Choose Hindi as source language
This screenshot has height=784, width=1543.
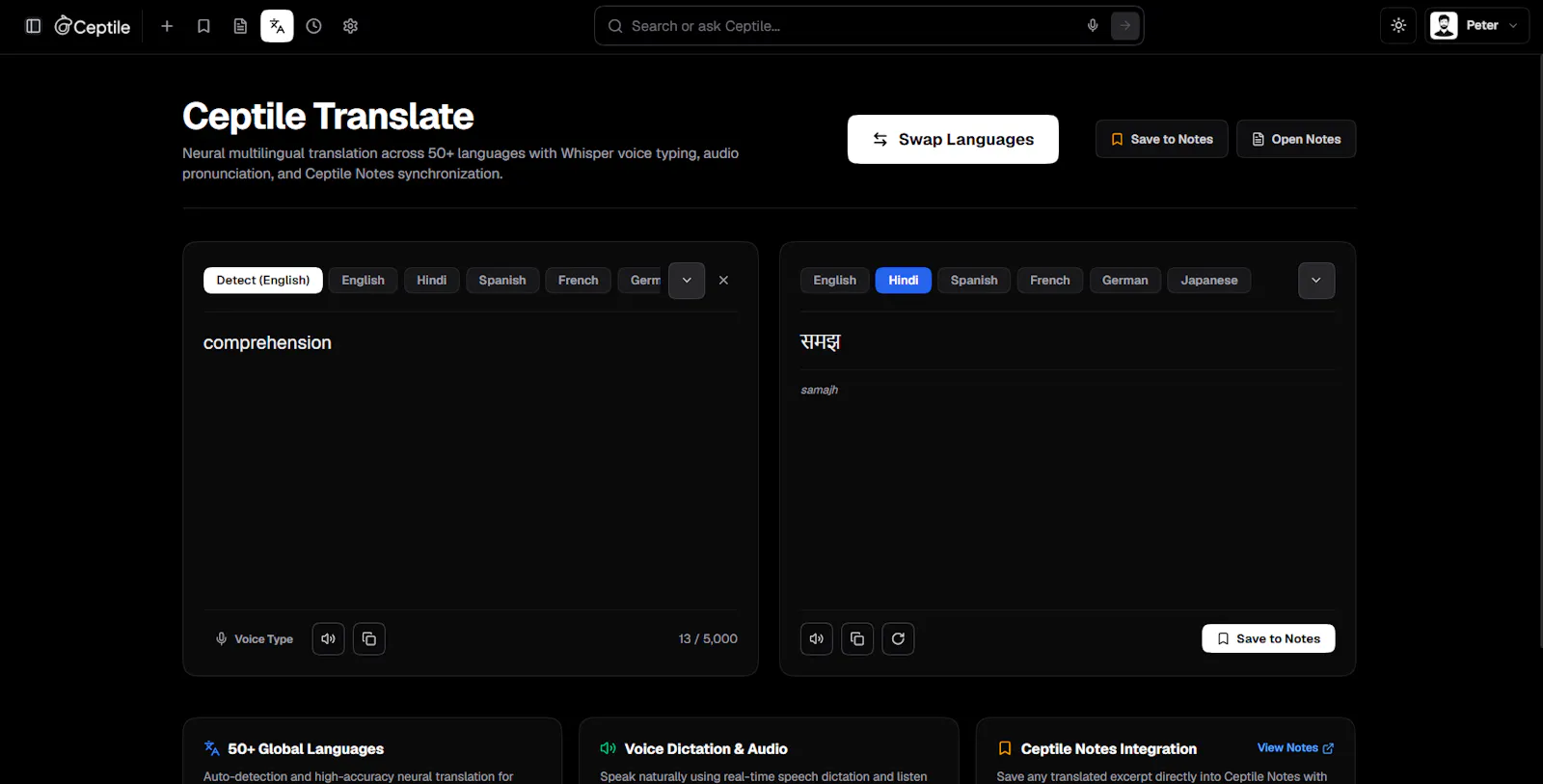click(x=431, y=280)
